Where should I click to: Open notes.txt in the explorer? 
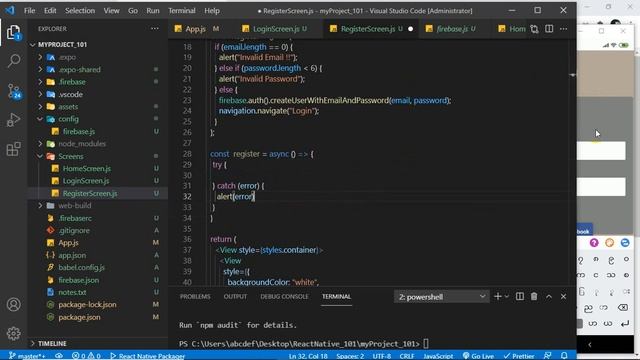(x=72, y=292)
